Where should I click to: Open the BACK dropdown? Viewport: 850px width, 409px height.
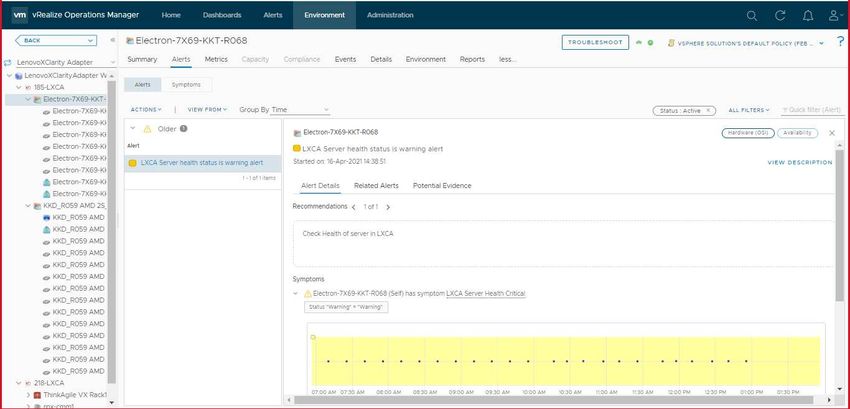pyautogui.click(x=56, y=40)
